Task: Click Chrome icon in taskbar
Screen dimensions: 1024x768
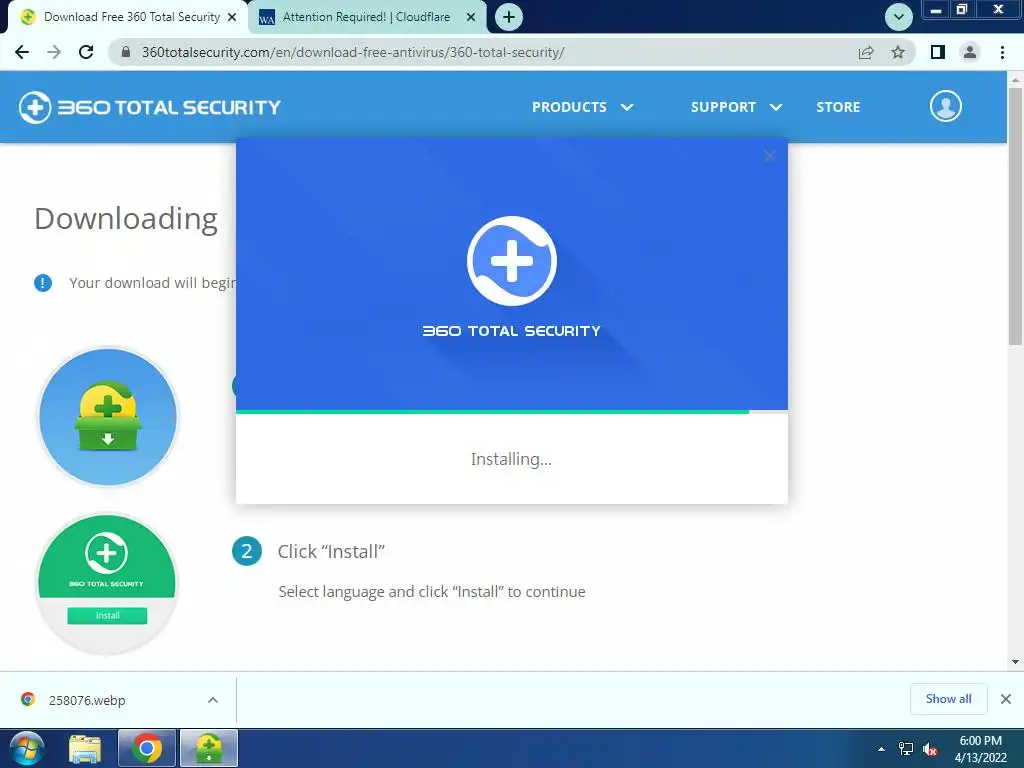Action: (147, 748)
